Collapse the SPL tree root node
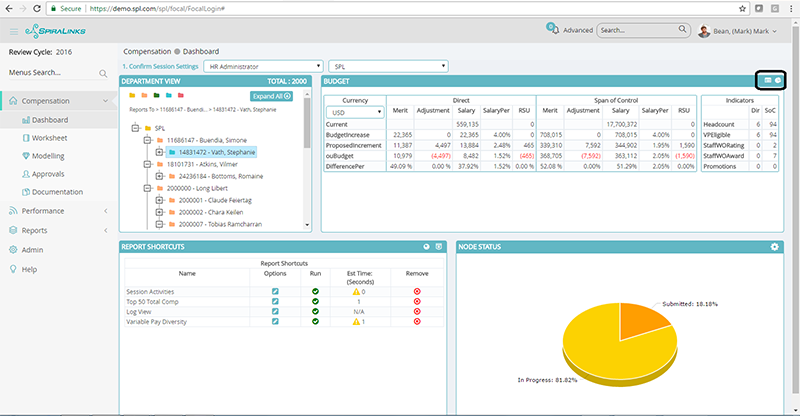The height and width of the screenshot is (416, 800). 134,128
